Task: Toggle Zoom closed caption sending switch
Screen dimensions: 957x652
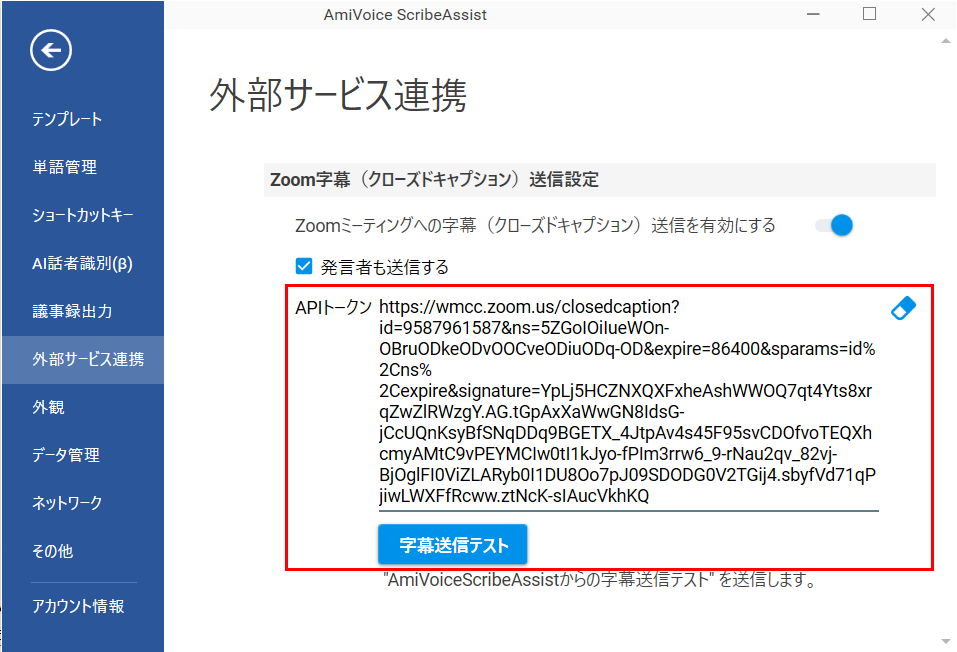Action: point(834,225)
